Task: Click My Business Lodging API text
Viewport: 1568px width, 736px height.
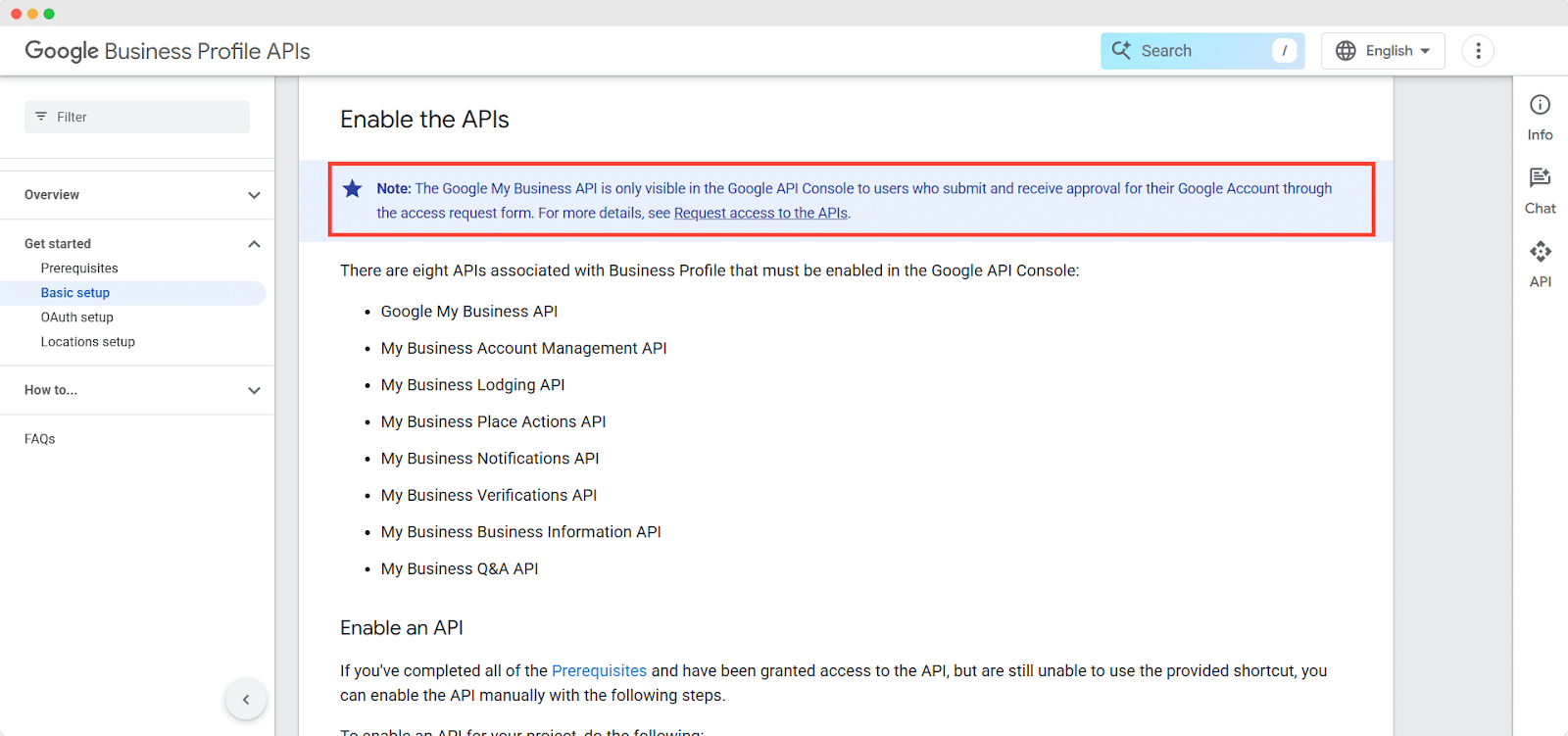Action: coord(473,385)
